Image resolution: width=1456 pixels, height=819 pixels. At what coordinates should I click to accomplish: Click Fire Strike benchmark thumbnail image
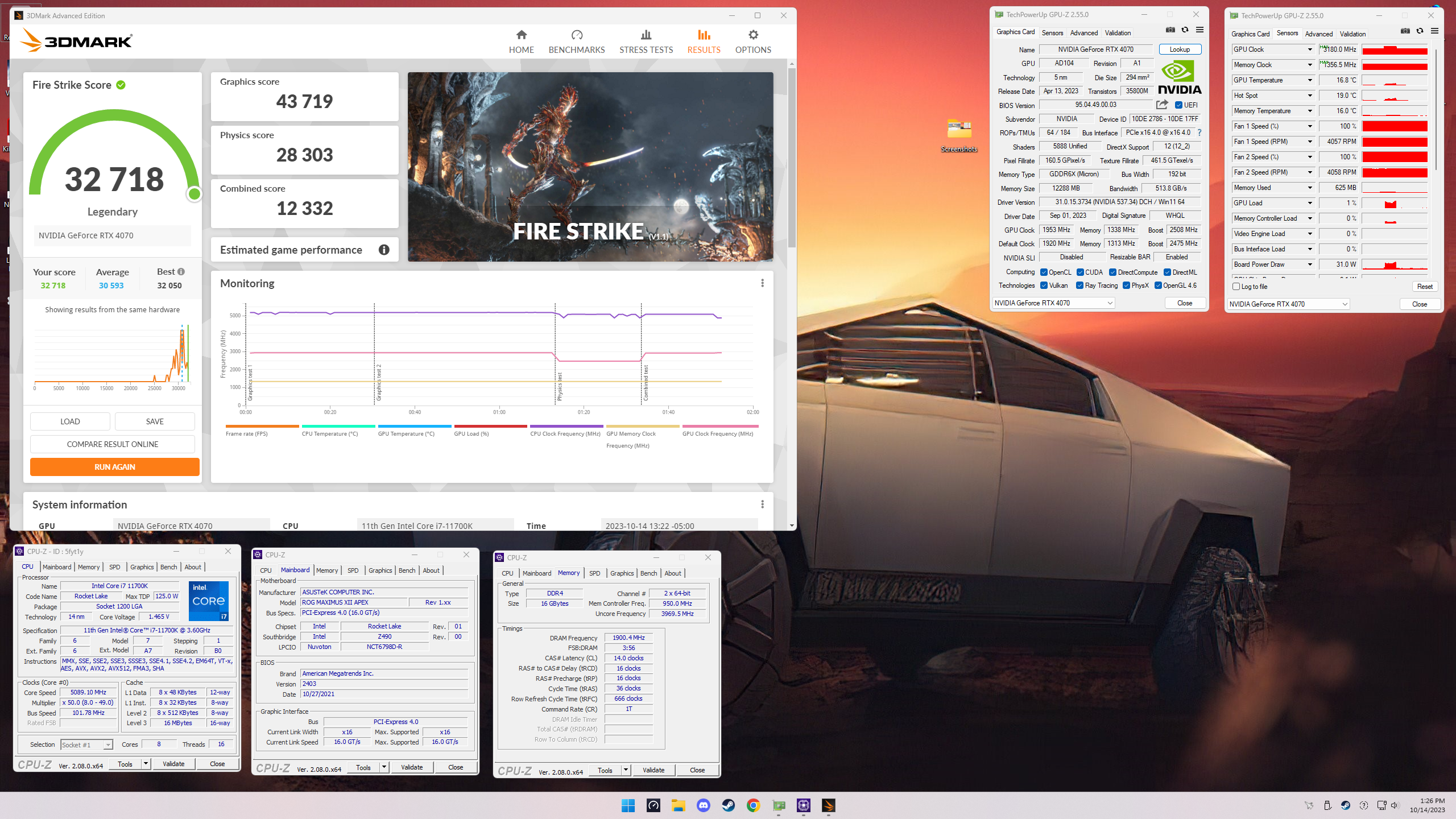click(590, 167)
